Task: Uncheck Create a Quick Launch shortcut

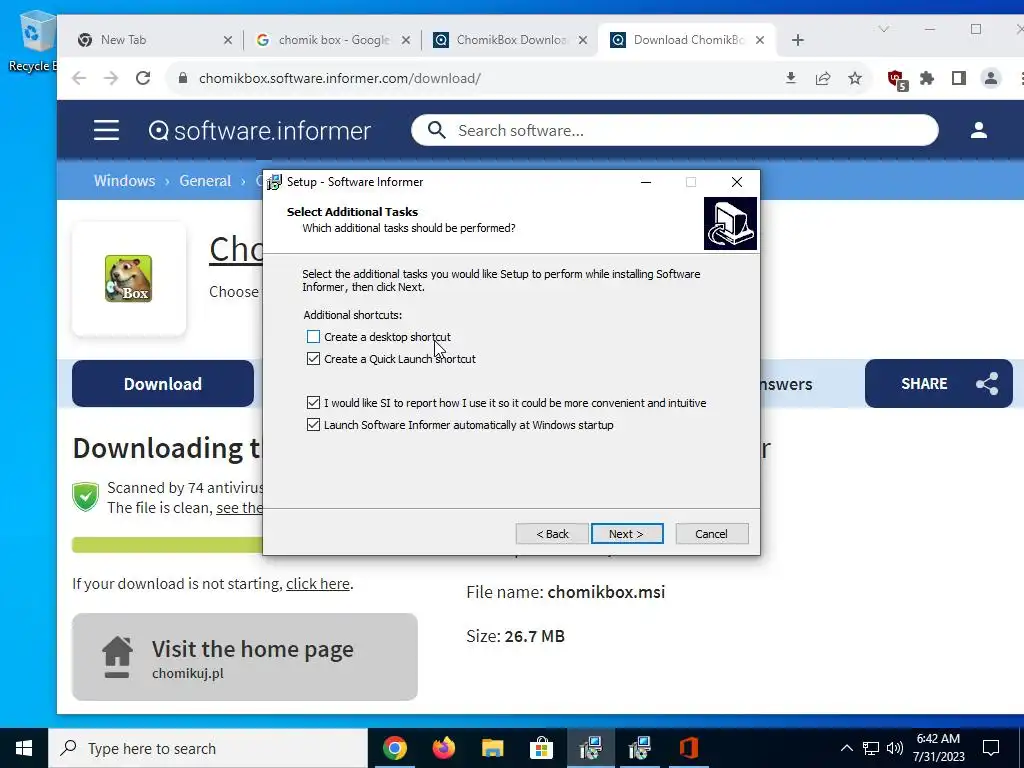Action: click(x=313, y=359)
